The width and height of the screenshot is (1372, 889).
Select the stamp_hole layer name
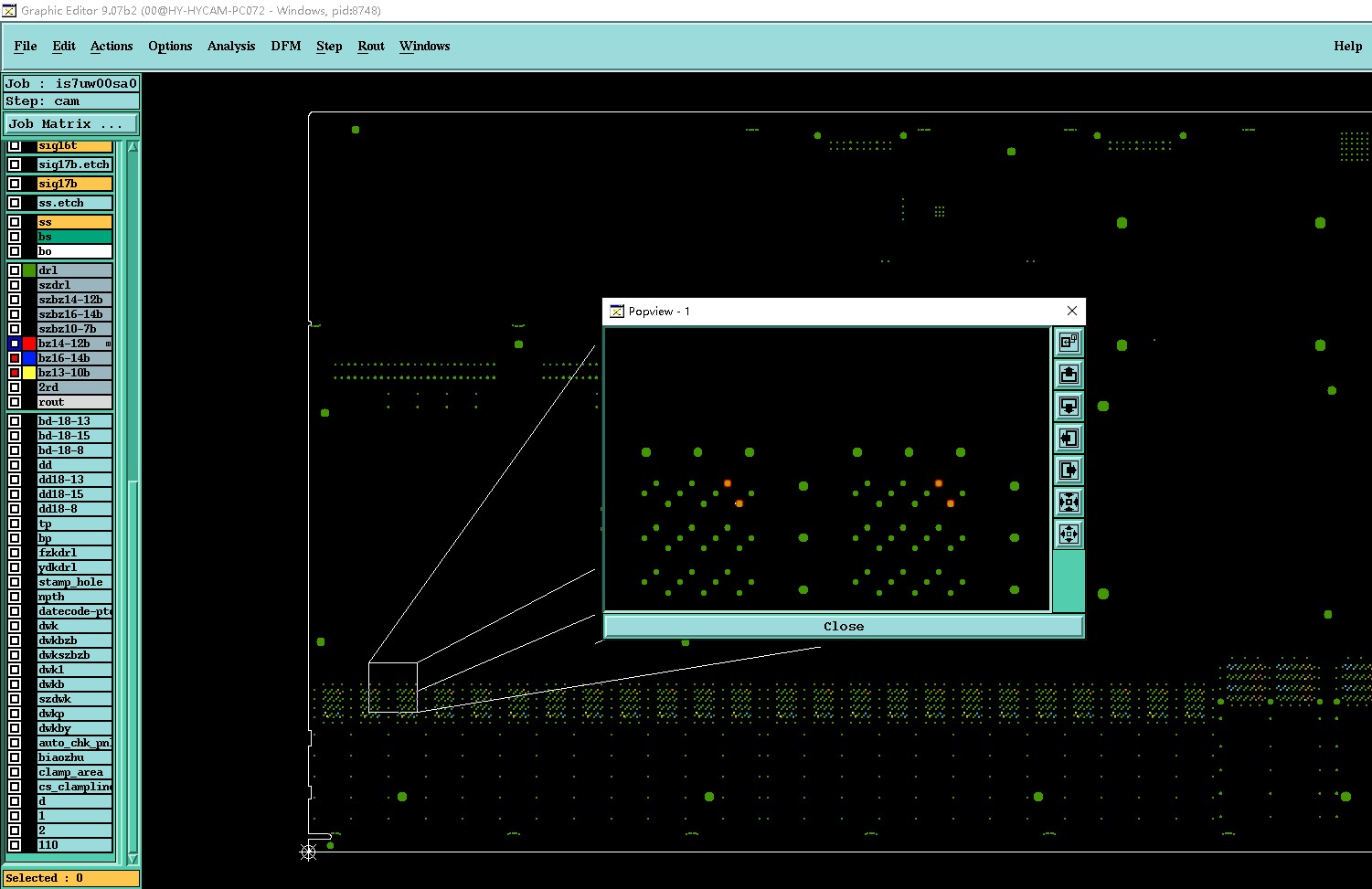[x=73, y=582]
